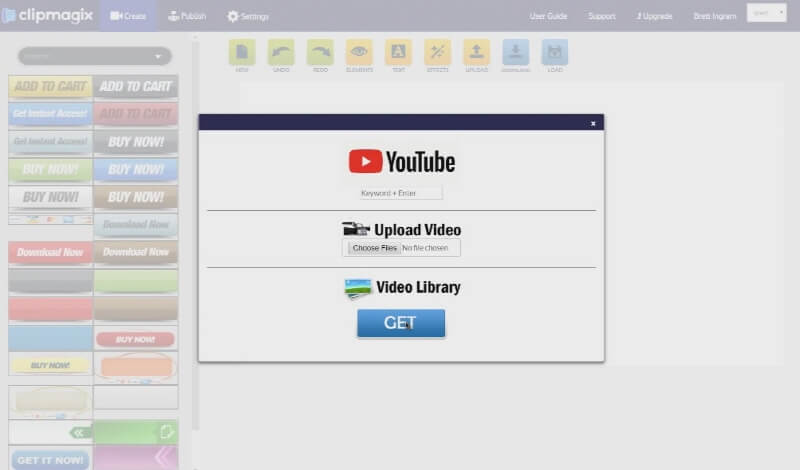Click the clipmagix logo
Image resolution: width=800 pixels, height=470 pixels.
(x=47, y=15)
